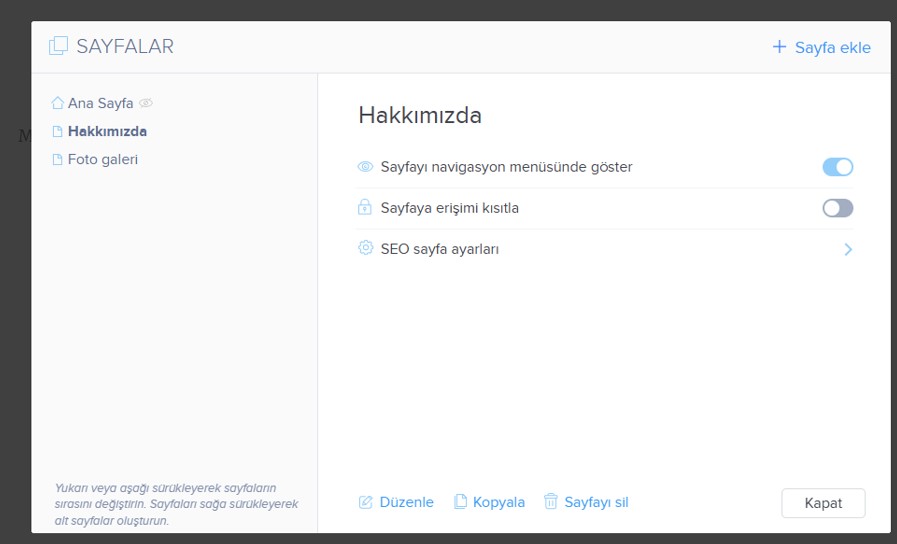Click the home icon beside Ana Sayfa
The height and width of the screenshot is (544, 897).
click(58, 103)
